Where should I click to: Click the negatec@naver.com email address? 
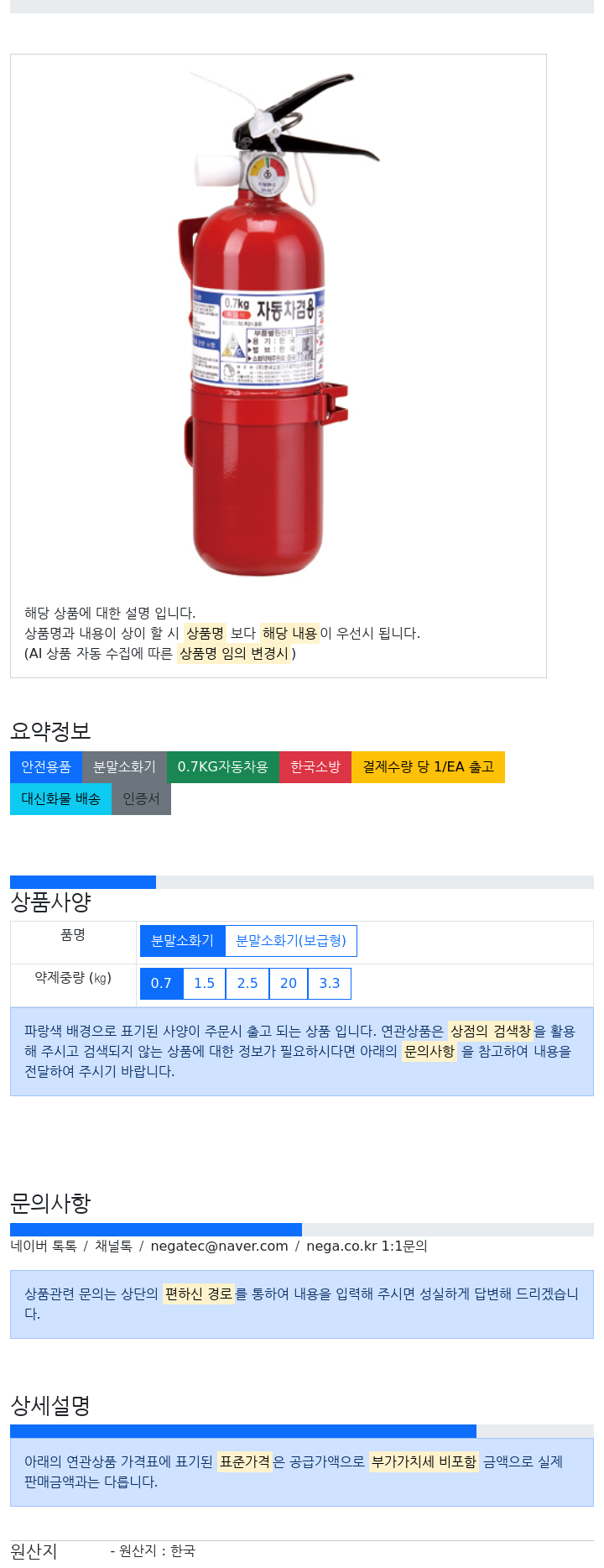219,1247
